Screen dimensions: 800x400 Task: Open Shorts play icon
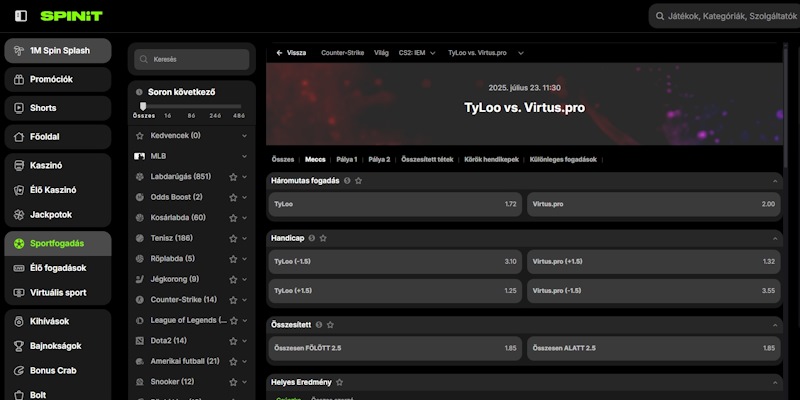19,108
